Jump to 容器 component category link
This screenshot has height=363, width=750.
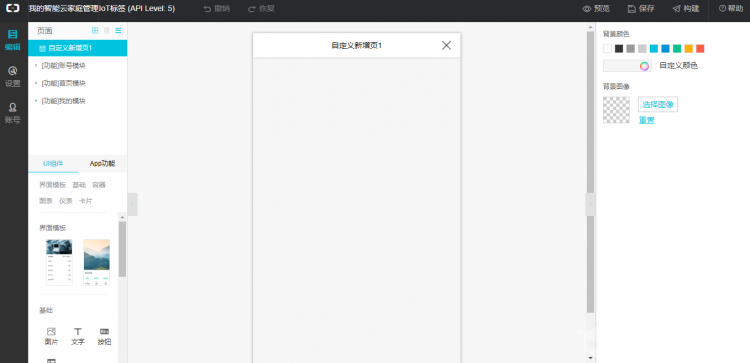tap(99, 185)
